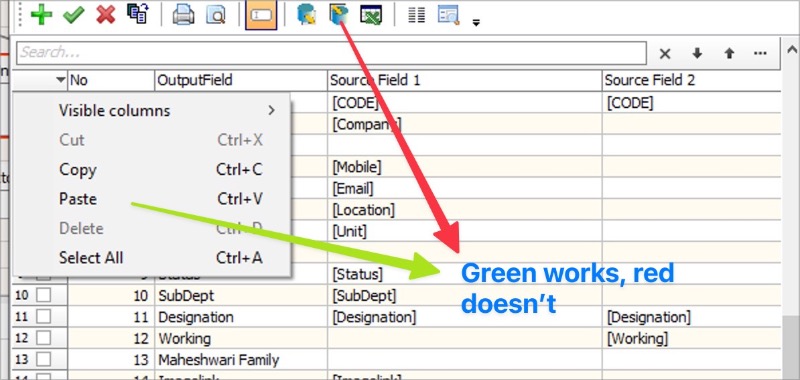Image resolution: width=800 pixels, height=380 pixels.
Task: Tick the checkbox in row 11
Action: [43, 317]
